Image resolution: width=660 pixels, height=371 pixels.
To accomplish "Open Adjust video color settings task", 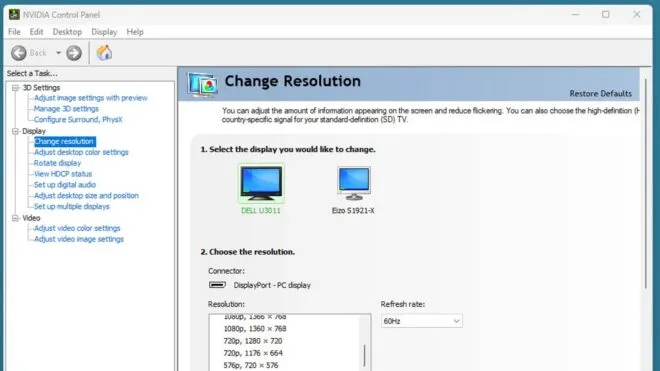I will click(77, 228).
